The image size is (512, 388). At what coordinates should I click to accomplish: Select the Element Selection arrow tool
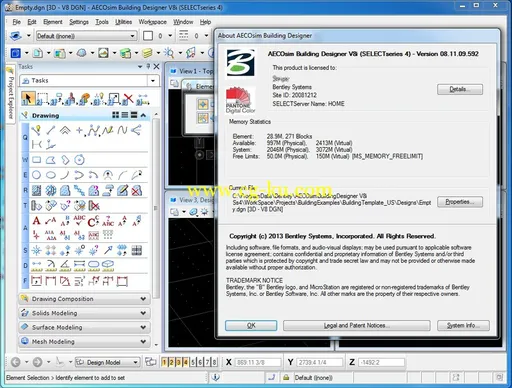[28, 98]
